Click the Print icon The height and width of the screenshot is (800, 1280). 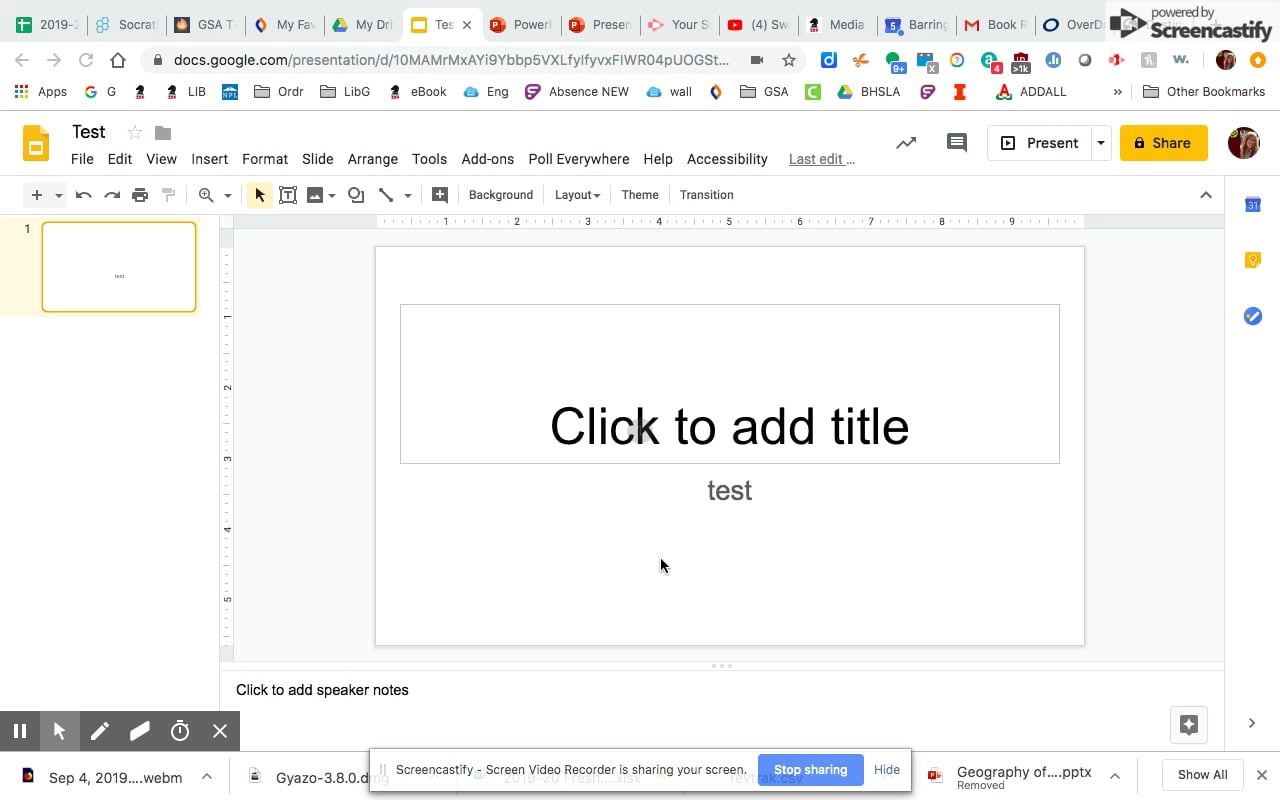point(140,195)
